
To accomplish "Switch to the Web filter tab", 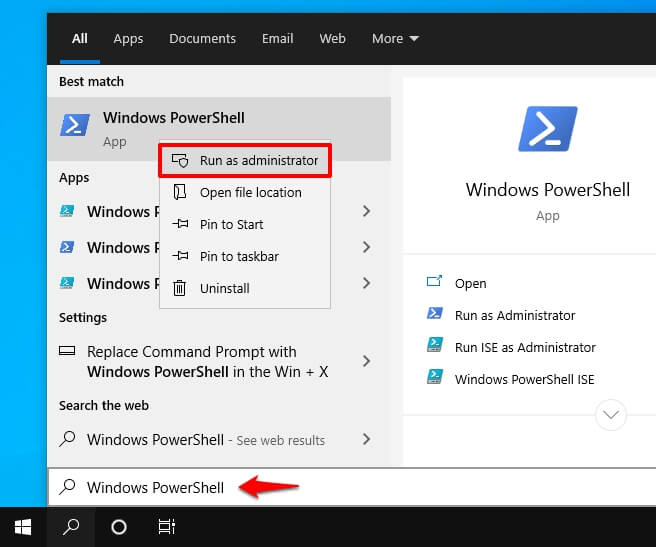I will [x=333, y=39].
